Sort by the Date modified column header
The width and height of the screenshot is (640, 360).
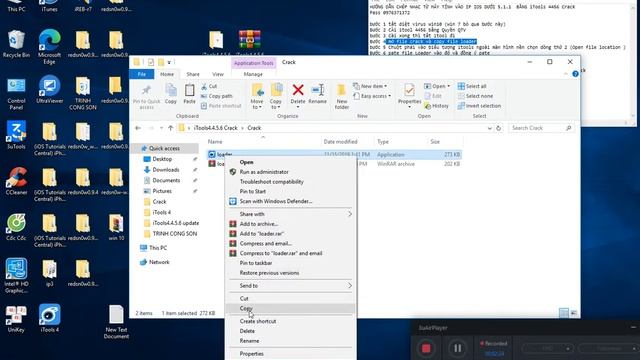click(x=340, y=142)
